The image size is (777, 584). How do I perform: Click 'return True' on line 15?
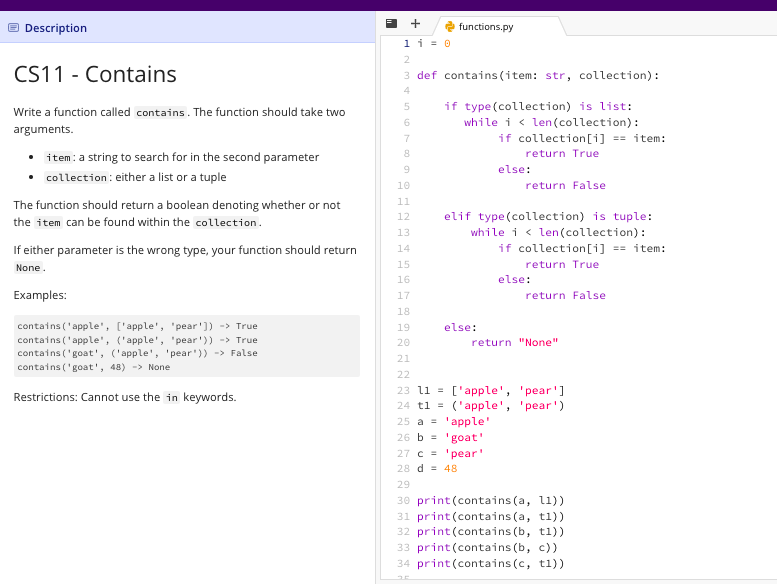(x=562, y=265)
